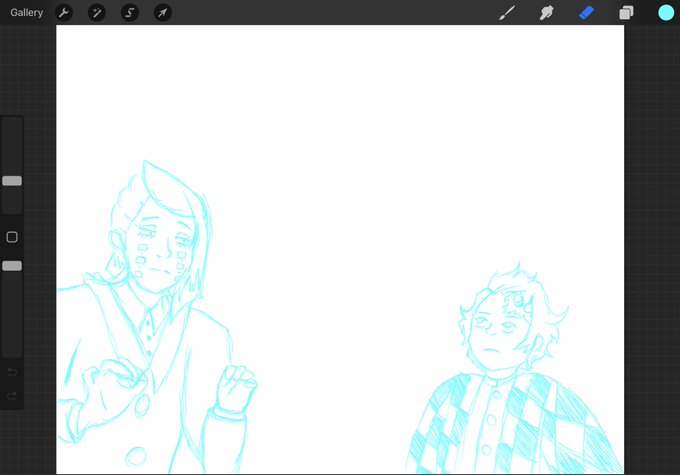Return to the Gallery

coord(26,13)
